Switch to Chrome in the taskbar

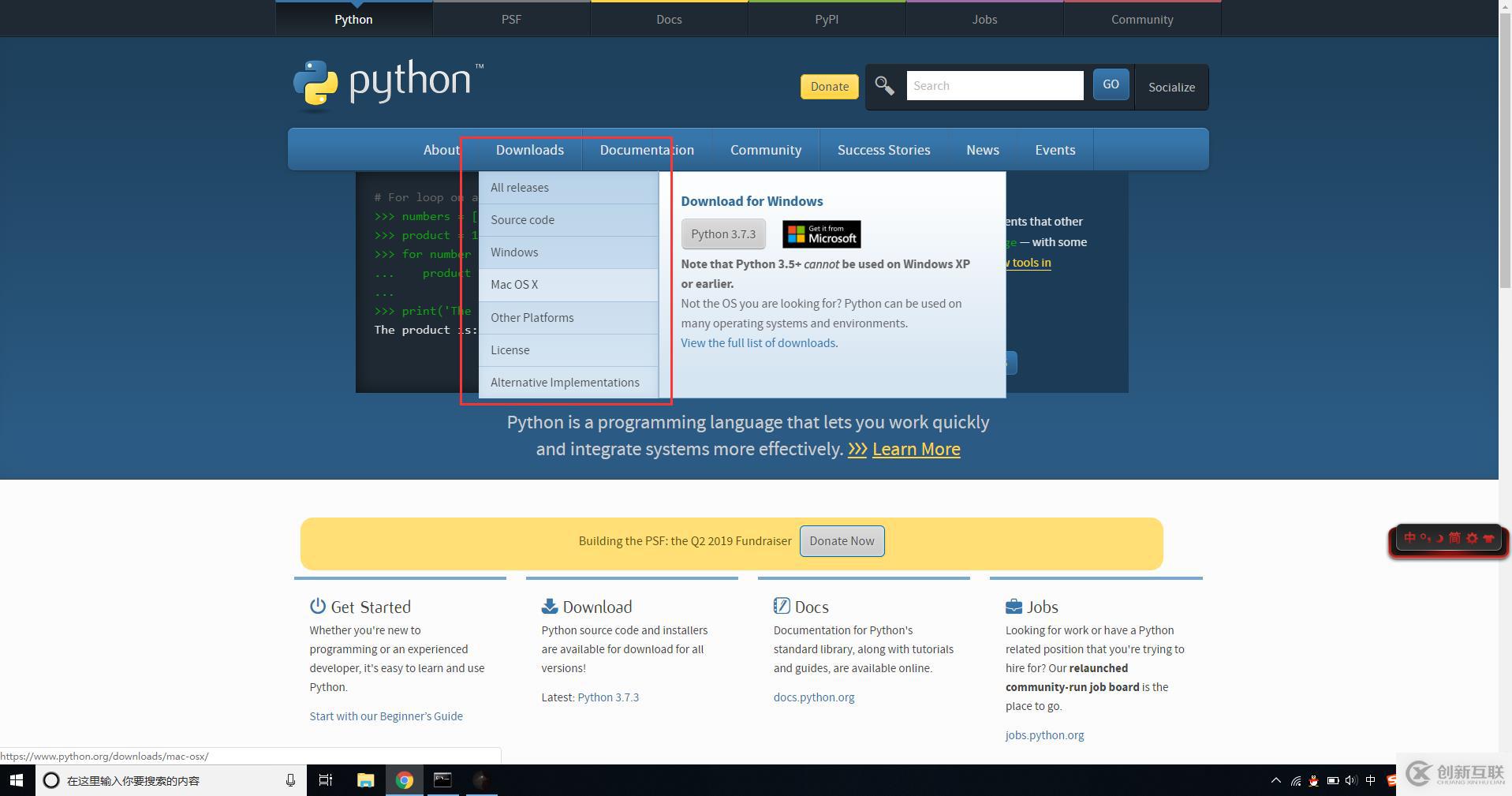click(x=405, y=780)
